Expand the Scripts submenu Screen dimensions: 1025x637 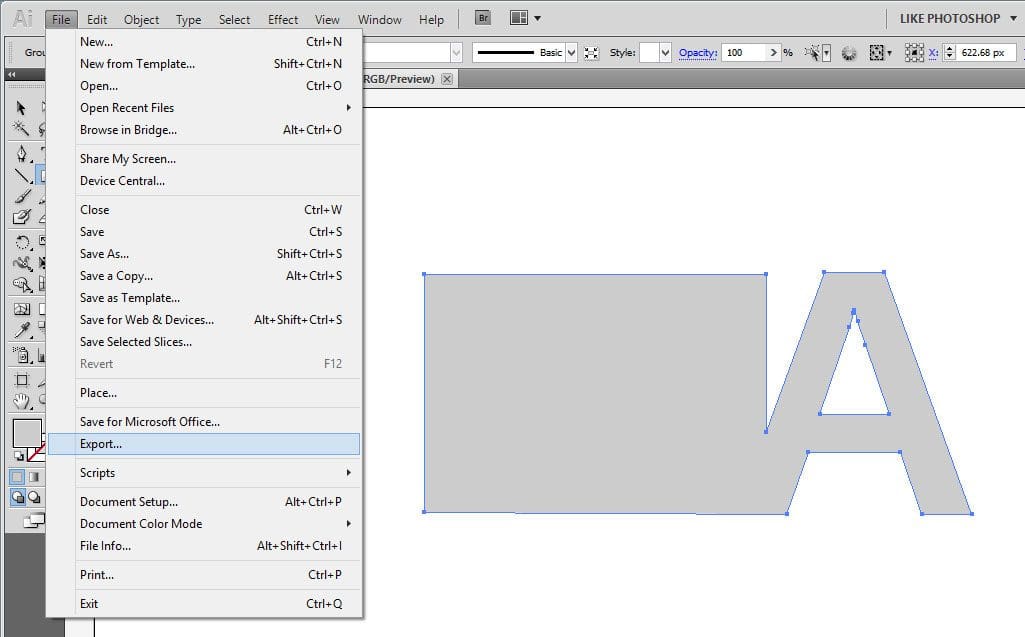point(348,472)
